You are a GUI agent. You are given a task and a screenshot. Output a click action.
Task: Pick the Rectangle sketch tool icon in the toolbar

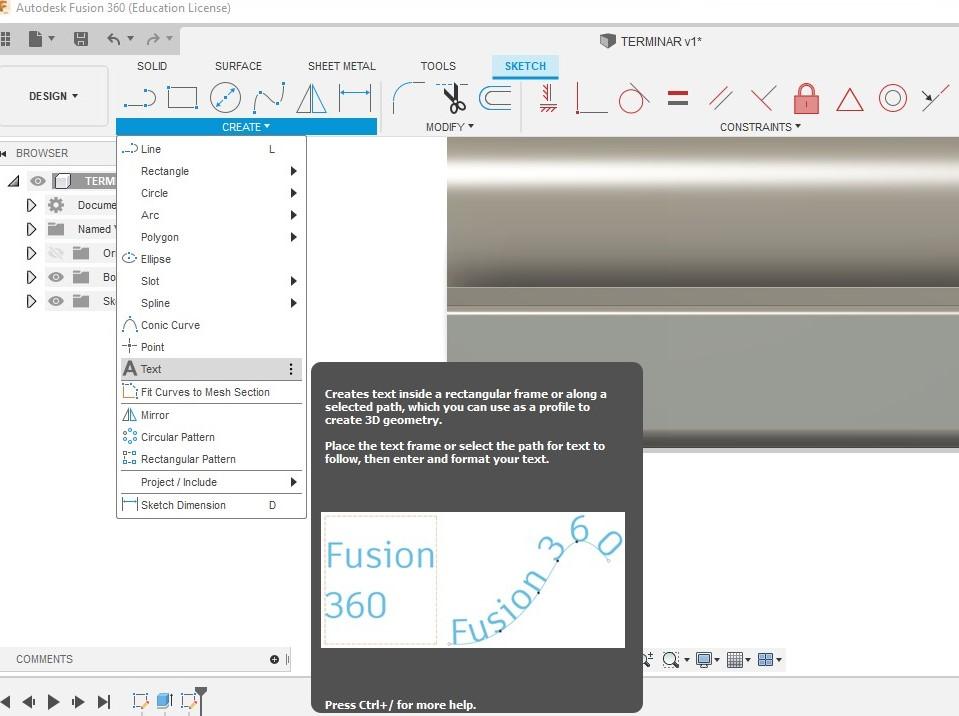point(182,98)
